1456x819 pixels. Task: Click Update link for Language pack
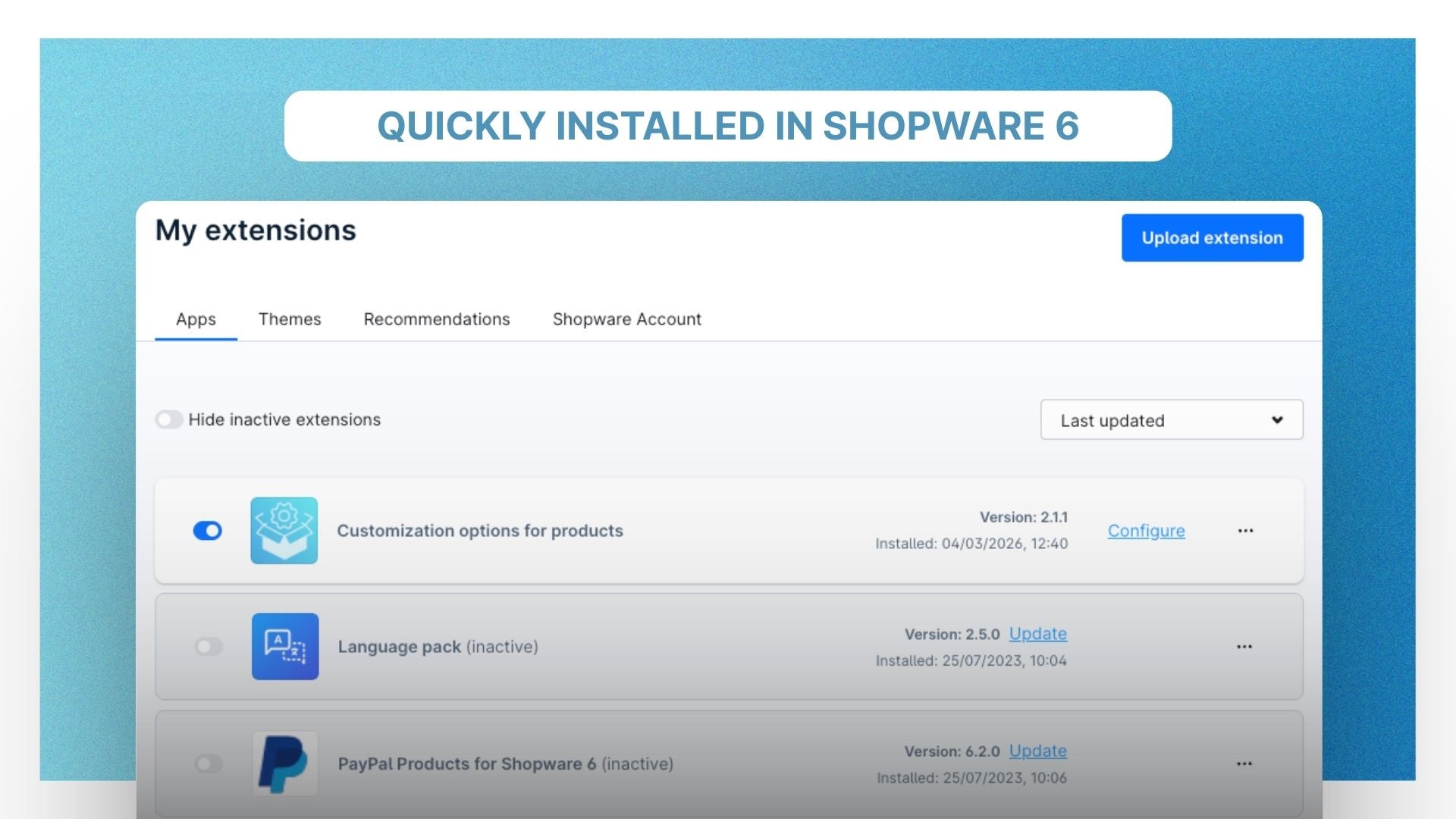tap(1037, 634)
